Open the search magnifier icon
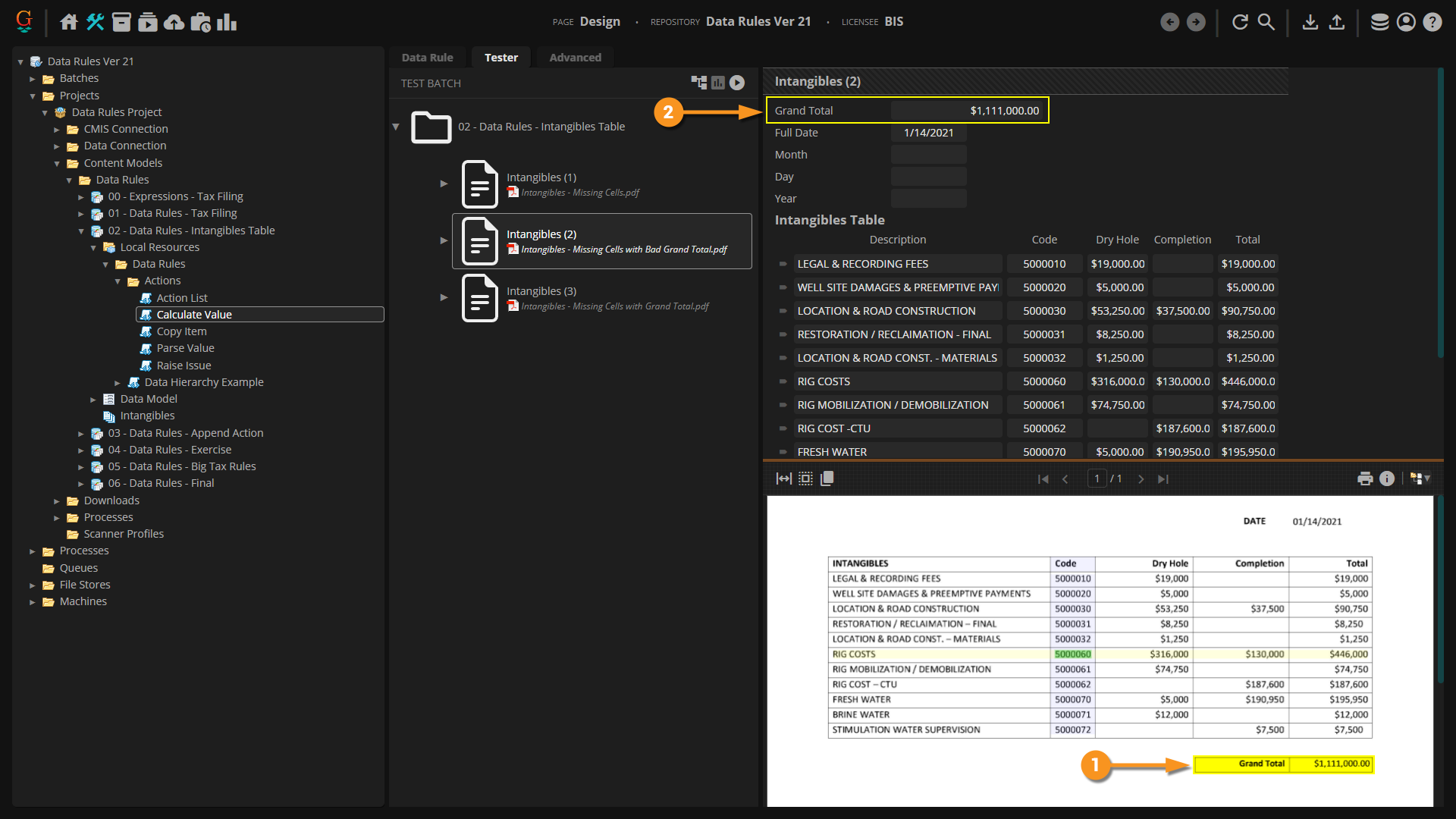The width and height of the screenshot is (1456, 819). [x=1266, y=22]
